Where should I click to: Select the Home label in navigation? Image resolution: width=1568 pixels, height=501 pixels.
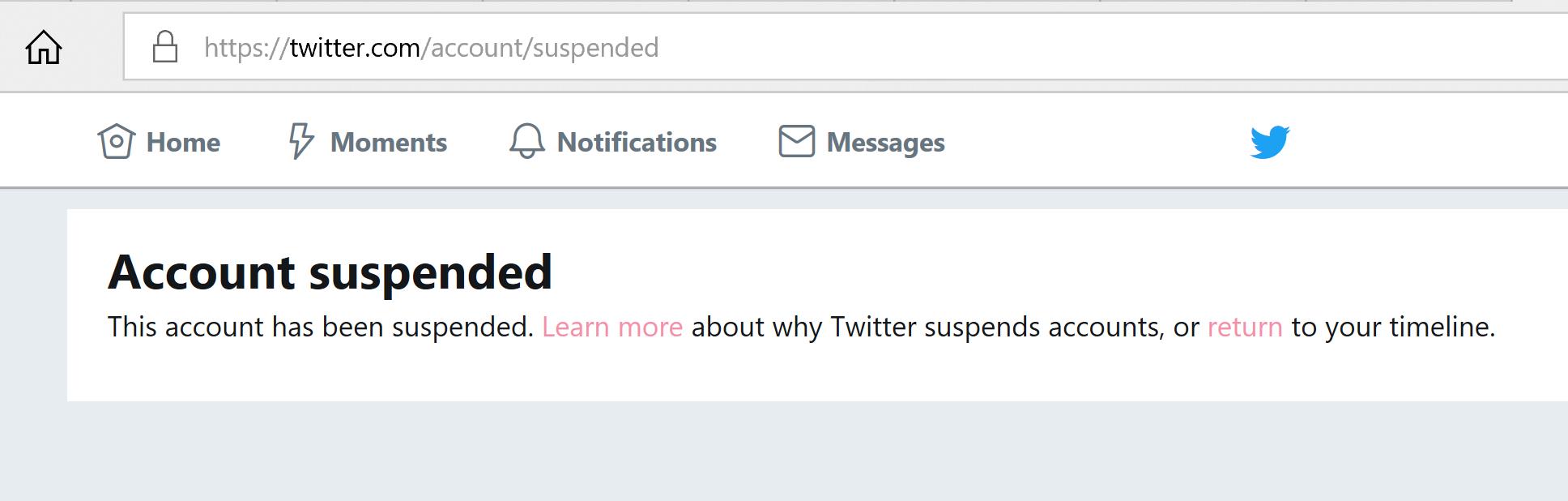(x=183, y=143)
